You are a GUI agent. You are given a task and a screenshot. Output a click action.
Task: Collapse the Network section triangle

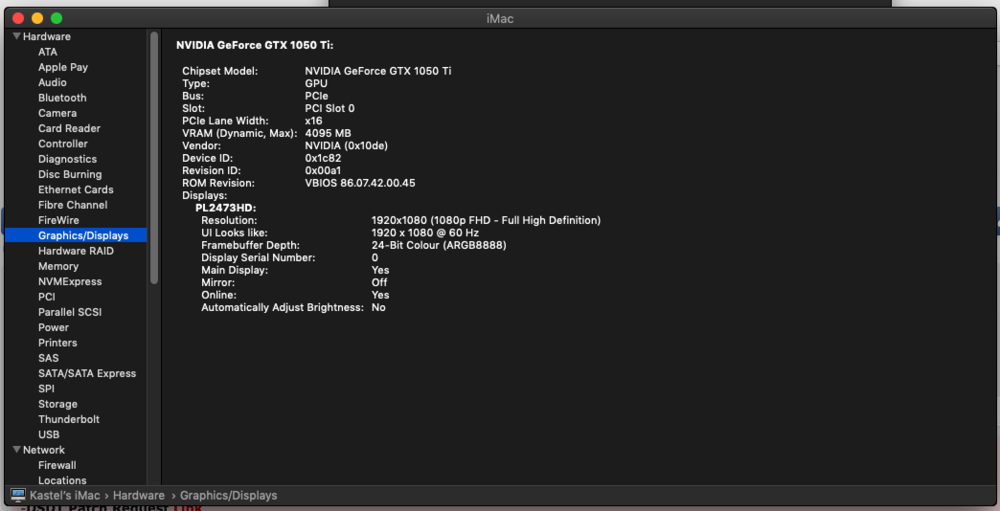click(x=16, y=450)
